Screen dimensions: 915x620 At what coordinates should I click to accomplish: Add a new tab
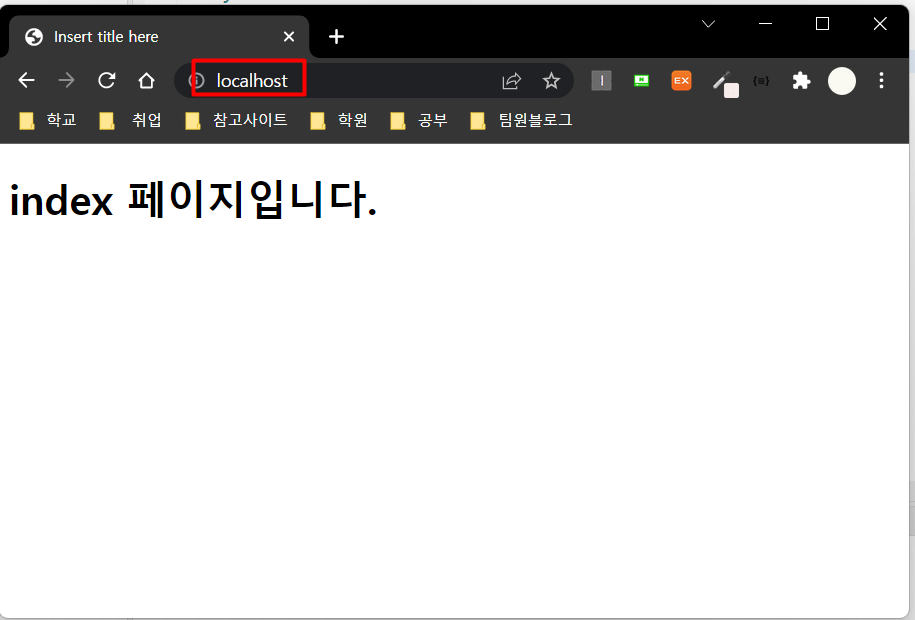point(336,37)
